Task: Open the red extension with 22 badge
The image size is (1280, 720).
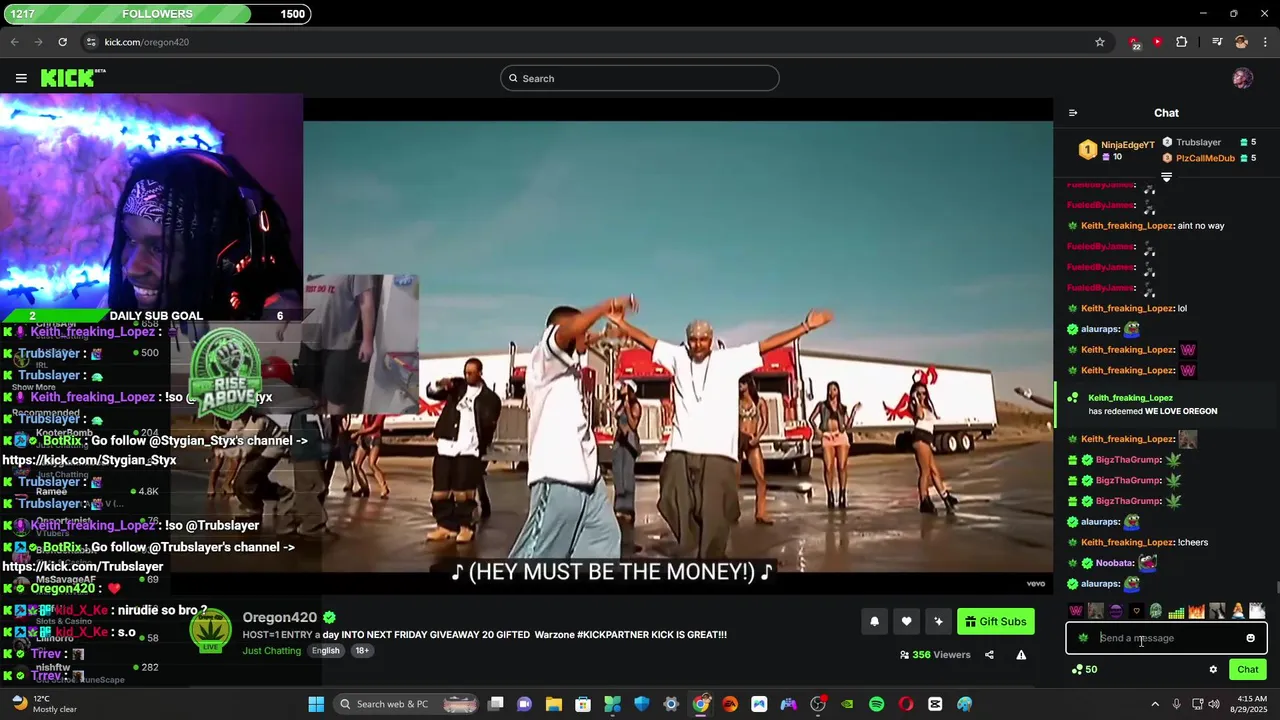Action: pyautogui.click(x=1134, y=43)
